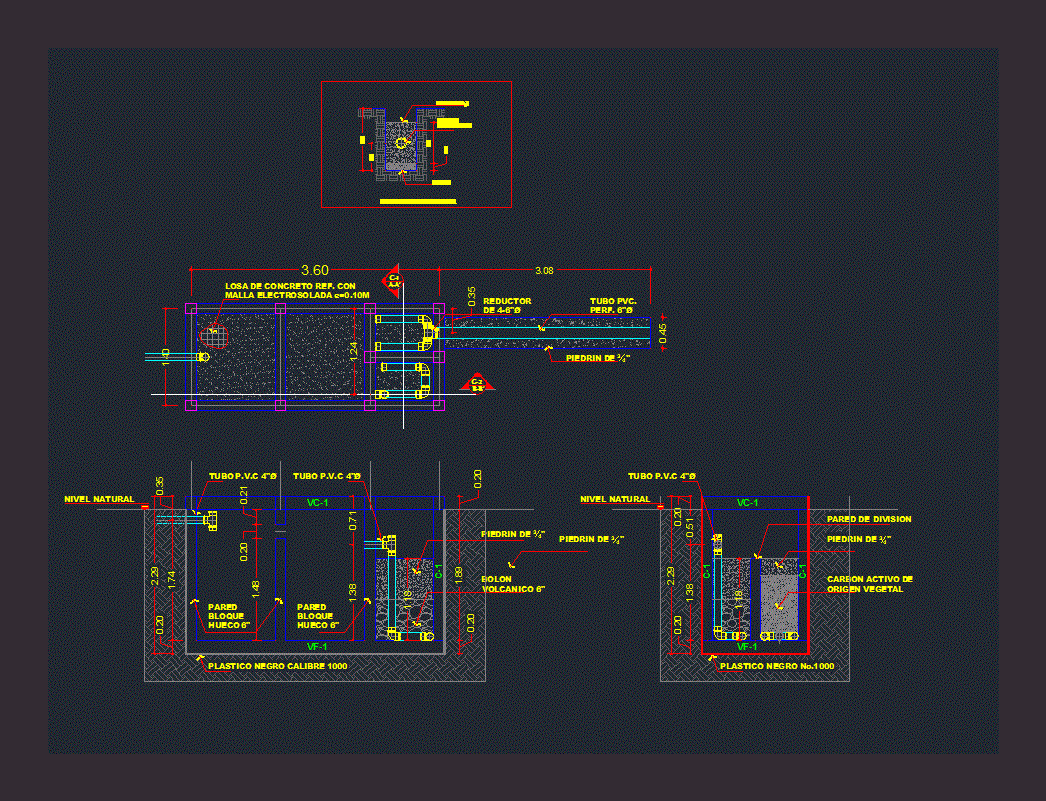Viewport: 1046px width, 801px height.
Task: Click the 1.48 dimension in the left section
Action: 256,589
